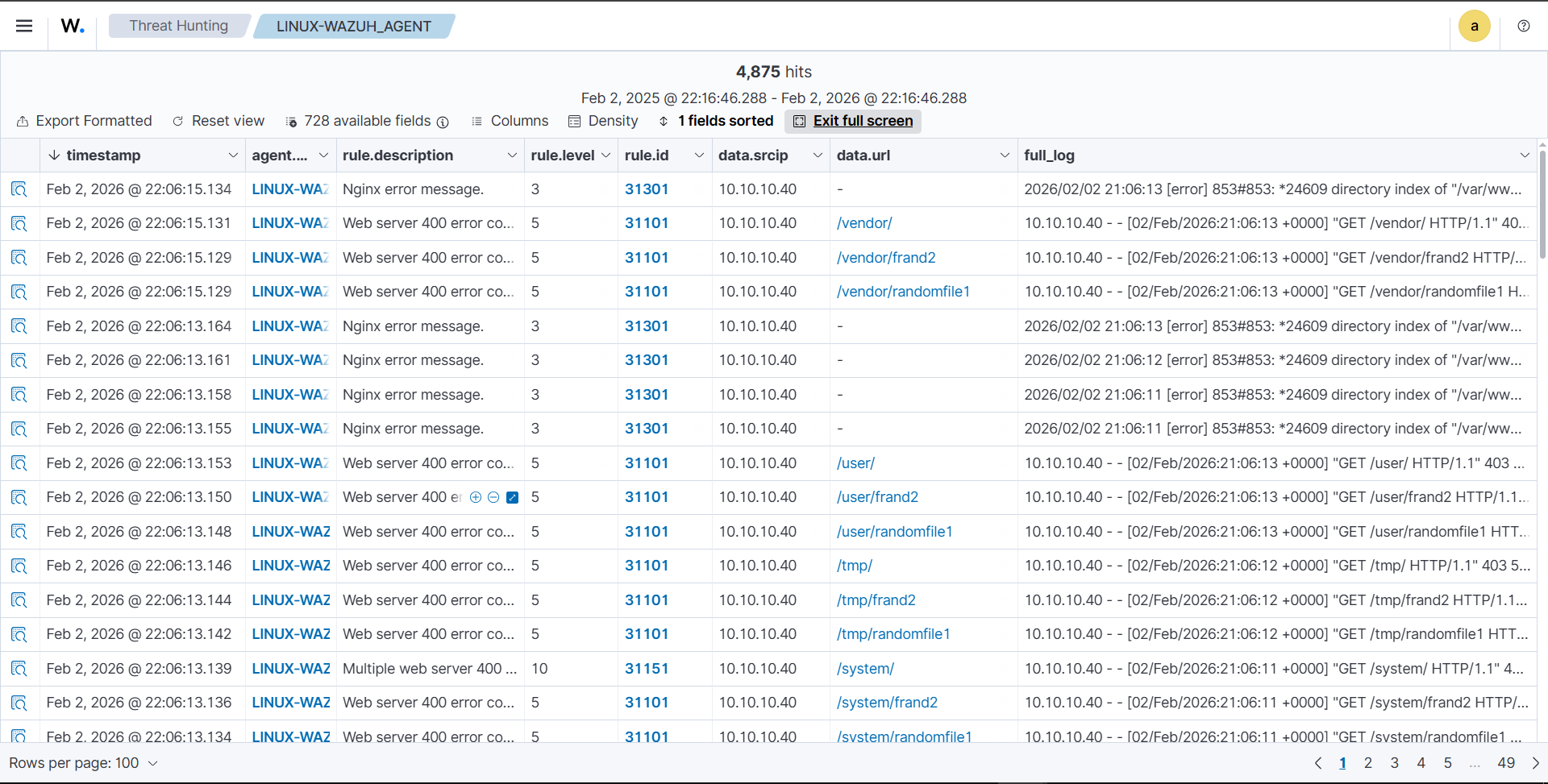Viewport: 1548px width, 784px height.
Task: Open the help icon in header
Action: coord(1523,26)
